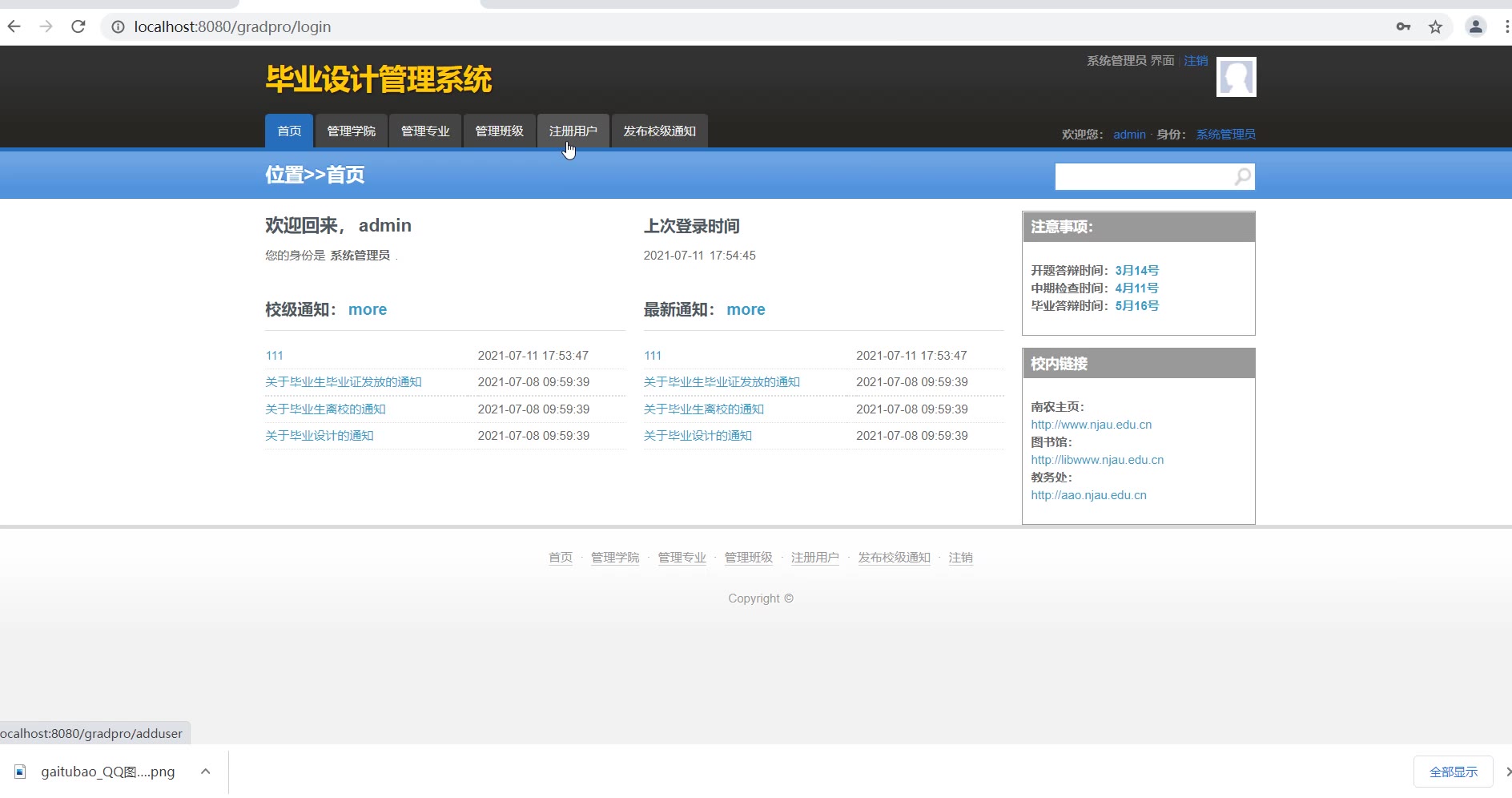Visit the aao.njau.edu.cn link
This screenshot has width=1512, height=798.
pos(1088,495)
